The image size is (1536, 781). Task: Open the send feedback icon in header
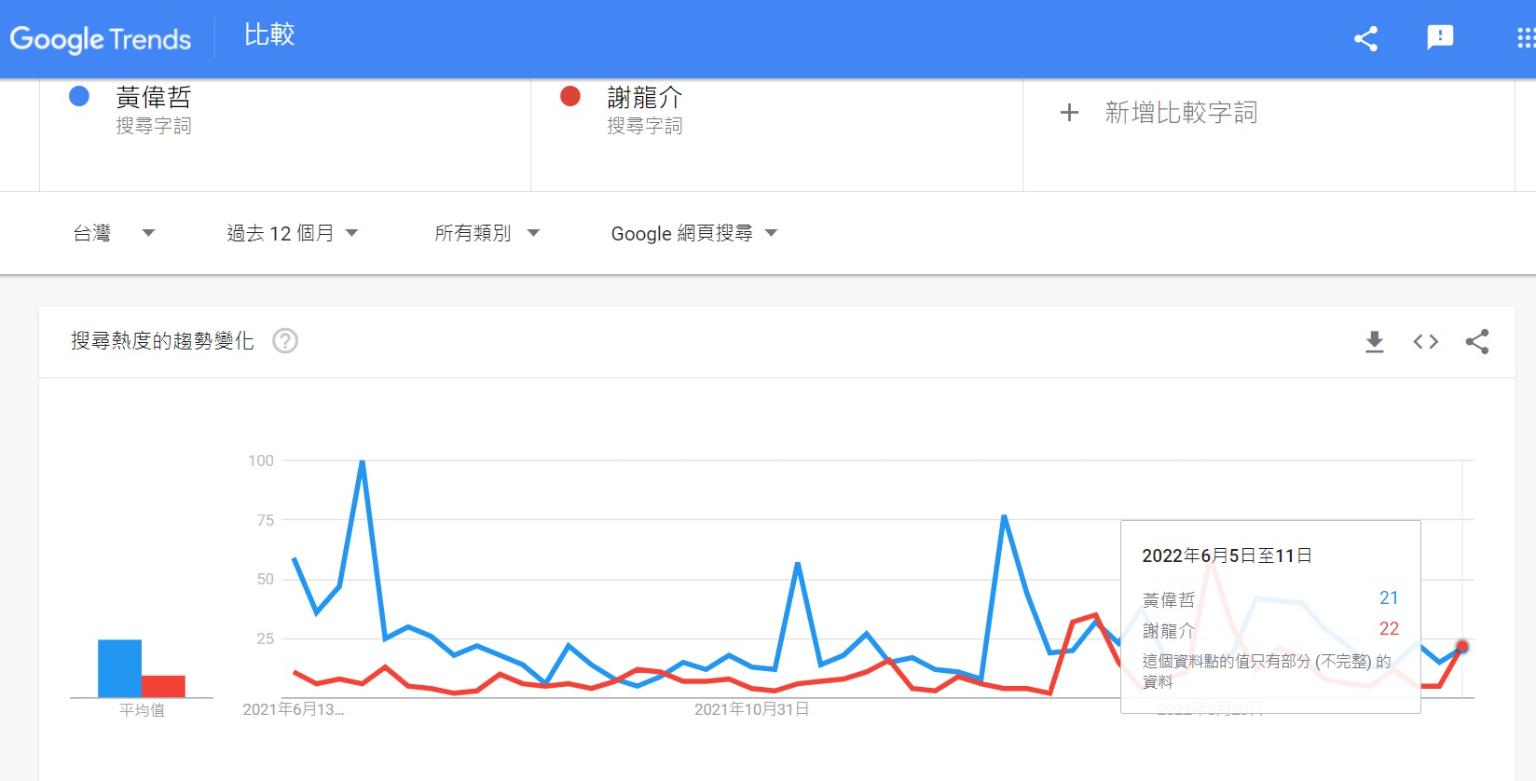pos(1439,38)
